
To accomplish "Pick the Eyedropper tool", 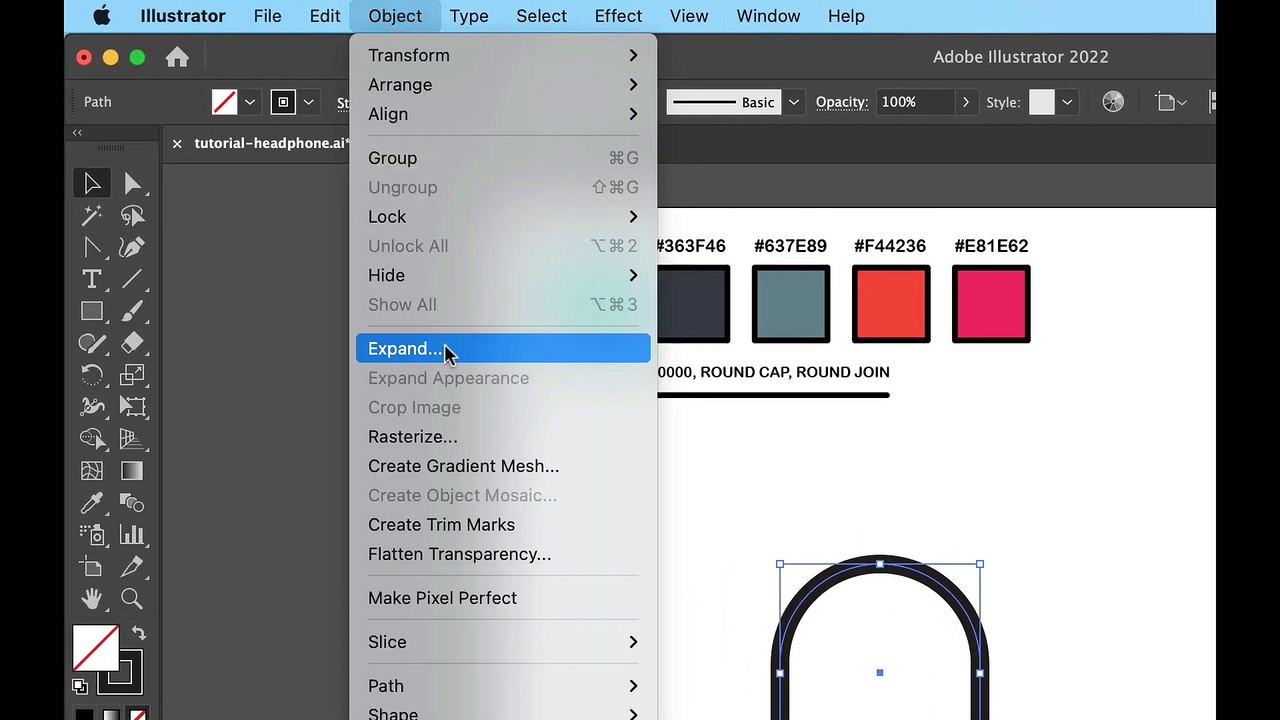I will 92,503.
